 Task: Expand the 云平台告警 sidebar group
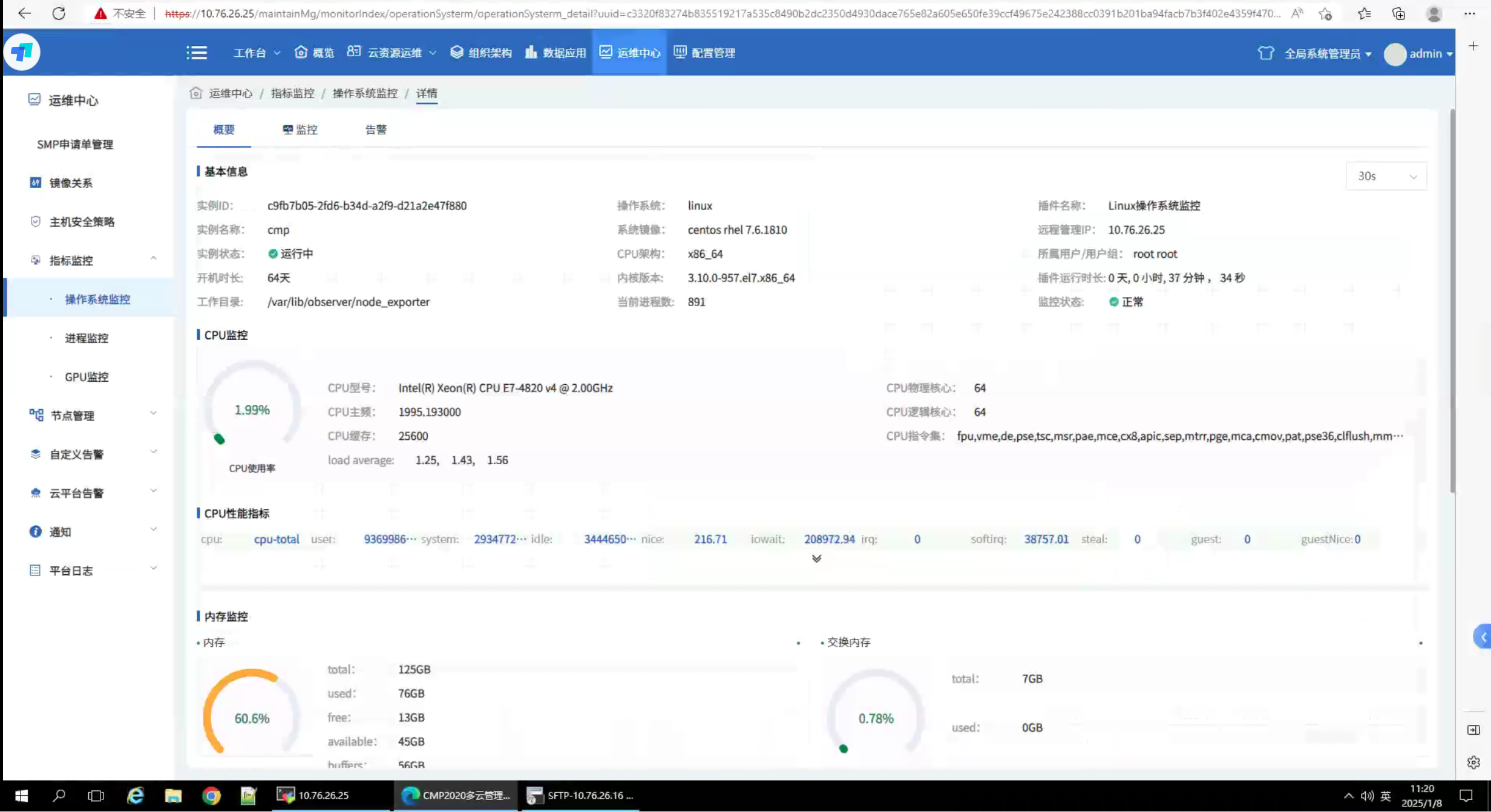(x=153, y=491)
